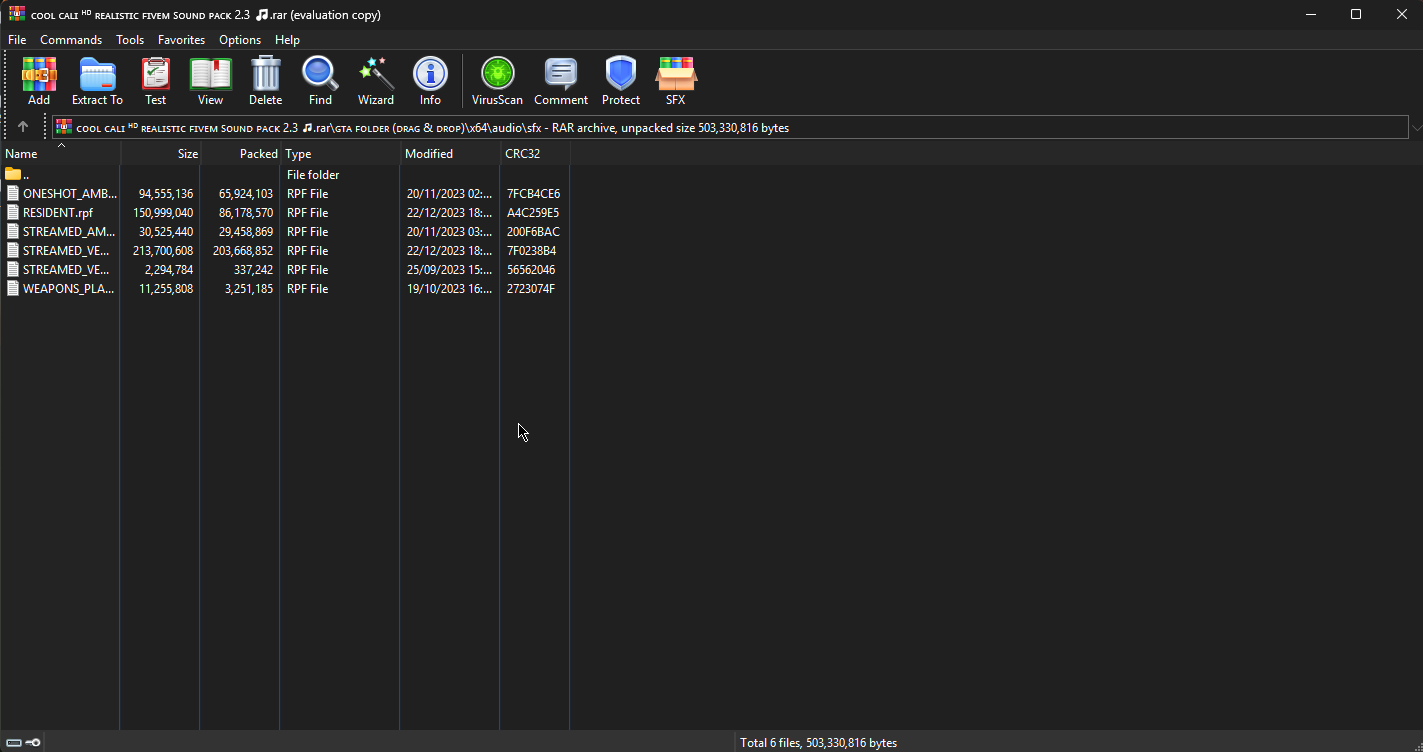The height and width of the screenshot is (752, 1423).
Task: Select the STREAMED_AM... file name
Action: (70, 232)
